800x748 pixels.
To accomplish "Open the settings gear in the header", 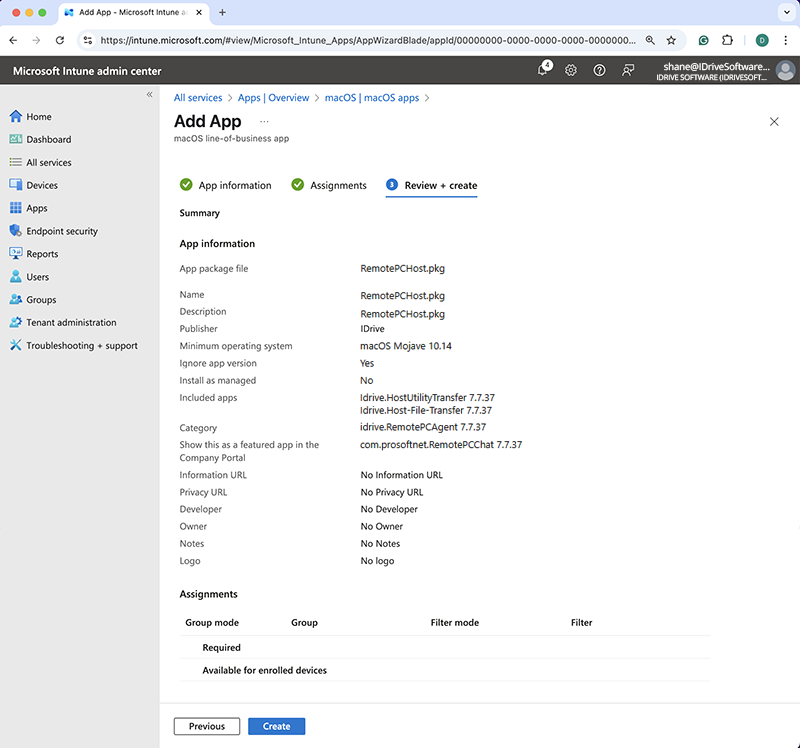I will click(571, 70).
